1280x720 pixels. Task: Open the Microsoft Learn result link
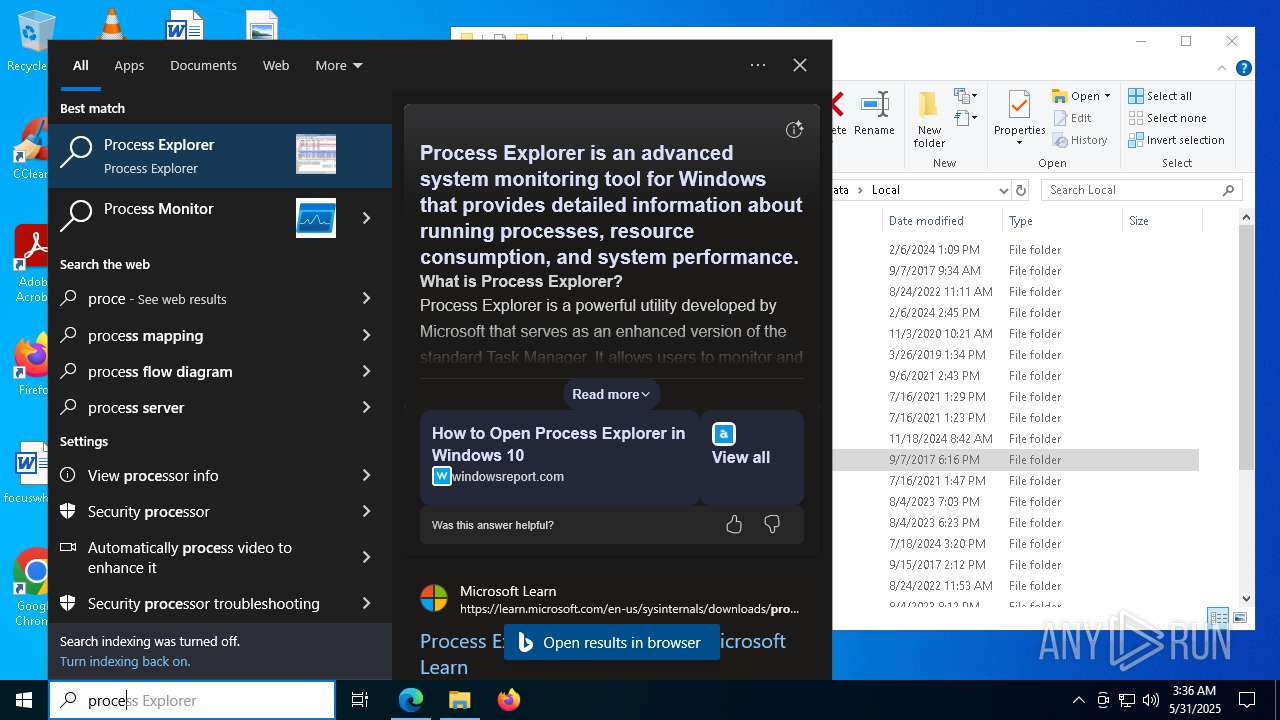[603, 653]
